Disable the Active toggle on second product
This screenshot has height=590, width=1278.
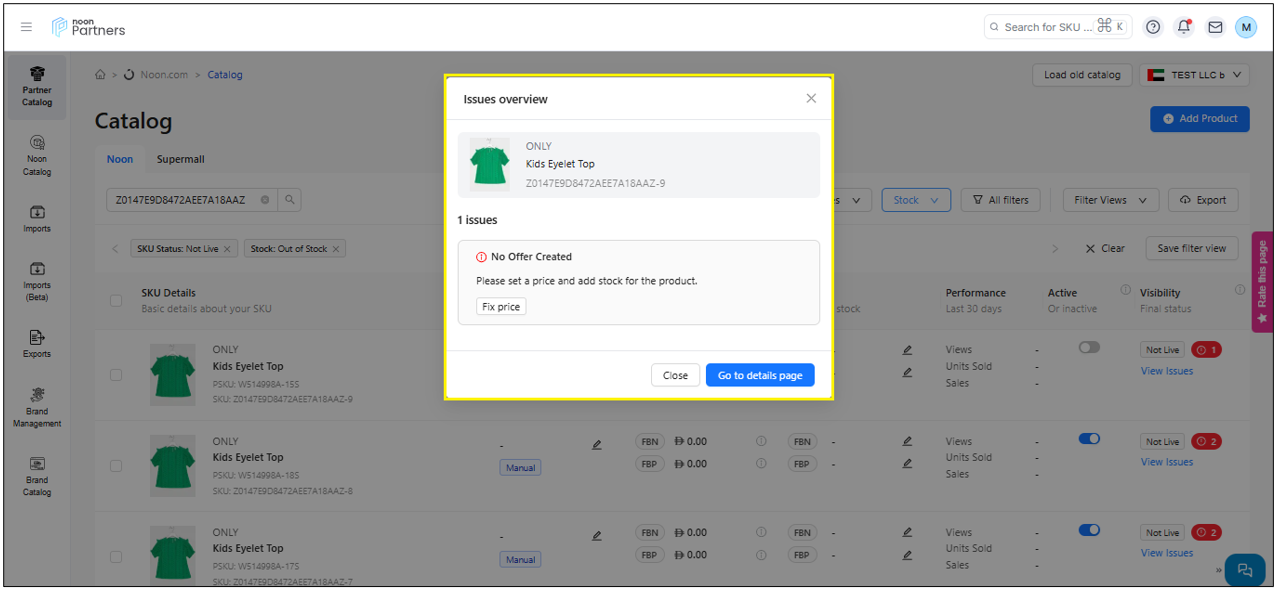1089,439
